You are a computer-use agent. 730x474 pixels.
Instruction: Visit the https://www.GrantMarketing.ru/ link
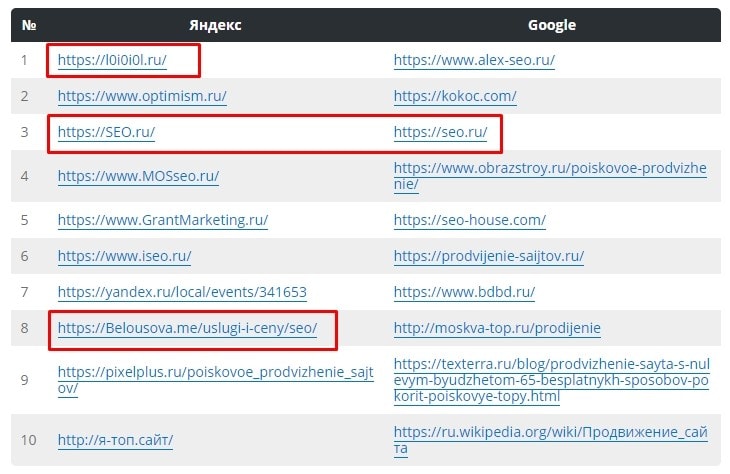pos(163,220)
